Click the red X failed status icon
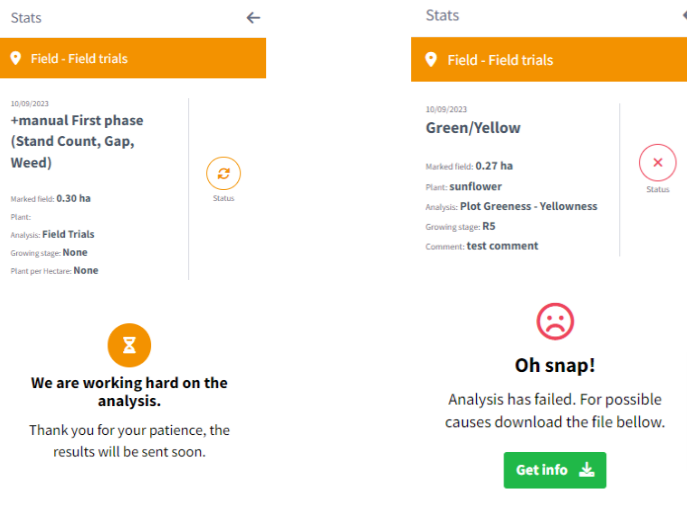Viewport: 687px width, 507px height. point(657,163)
